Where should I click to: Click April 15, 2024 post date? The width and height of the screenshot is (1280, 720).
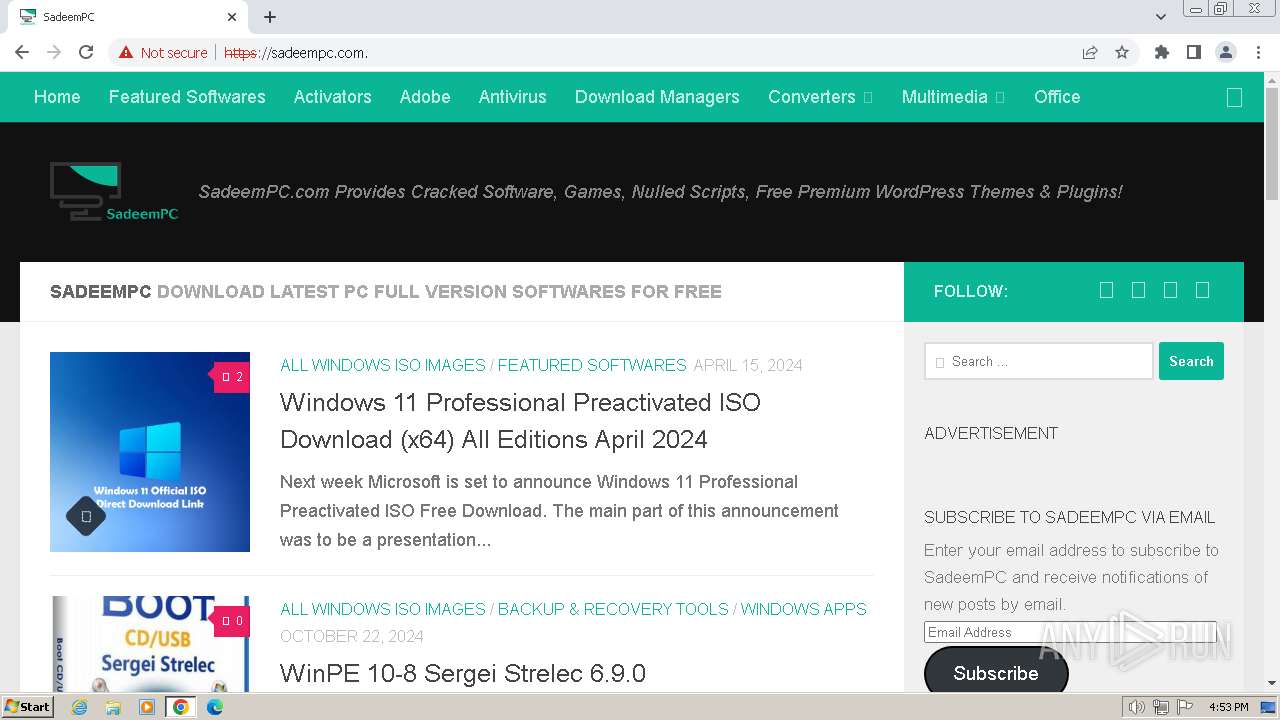748,365
